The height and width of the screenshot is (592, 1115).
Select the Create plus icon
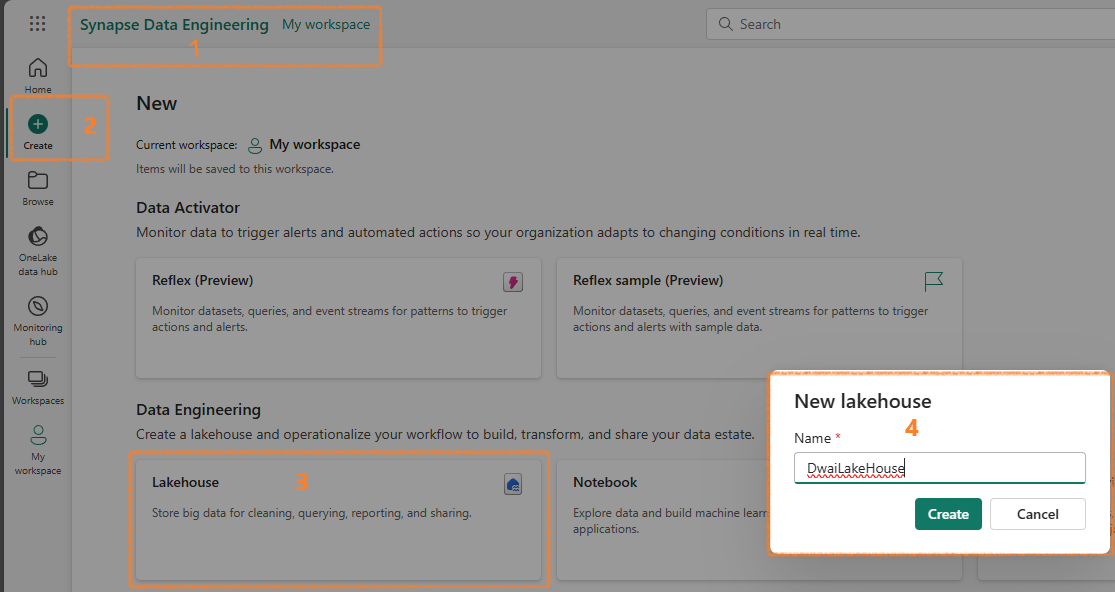point(38,124)
